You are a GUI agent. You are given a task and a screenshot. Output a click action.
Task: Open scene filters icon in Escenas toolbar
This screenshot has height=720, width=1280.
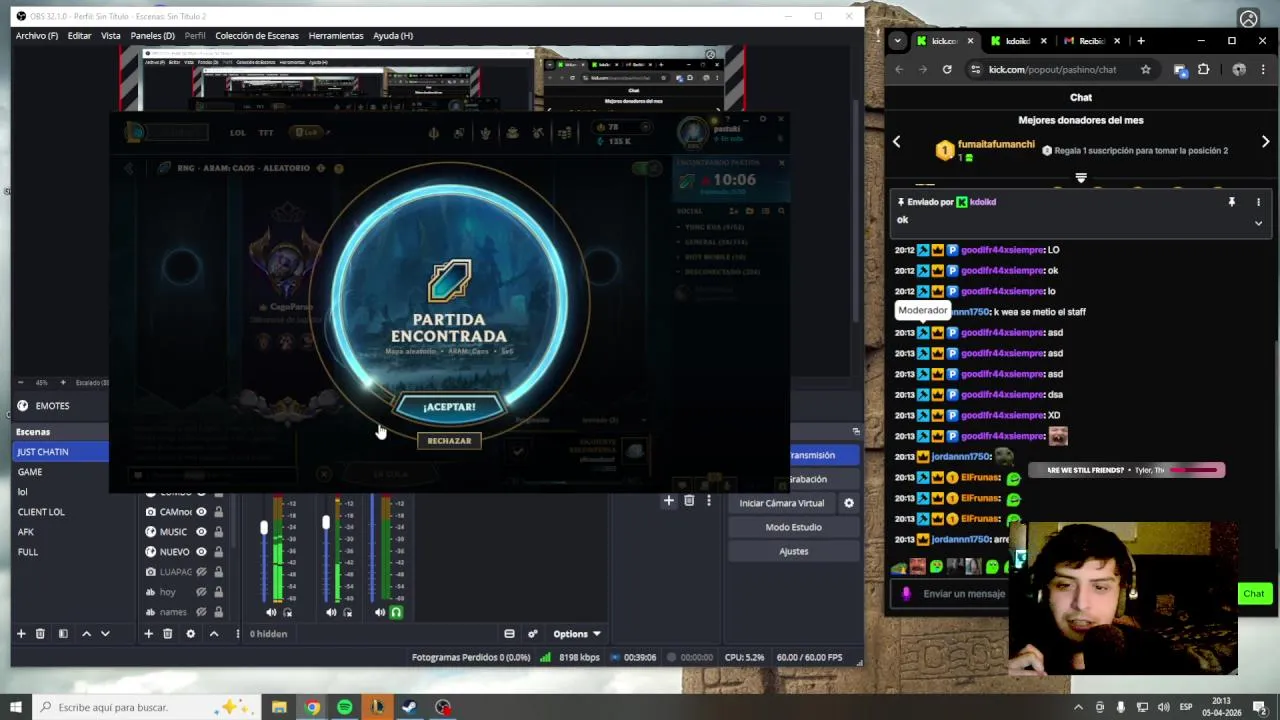[x=63, y=633]
